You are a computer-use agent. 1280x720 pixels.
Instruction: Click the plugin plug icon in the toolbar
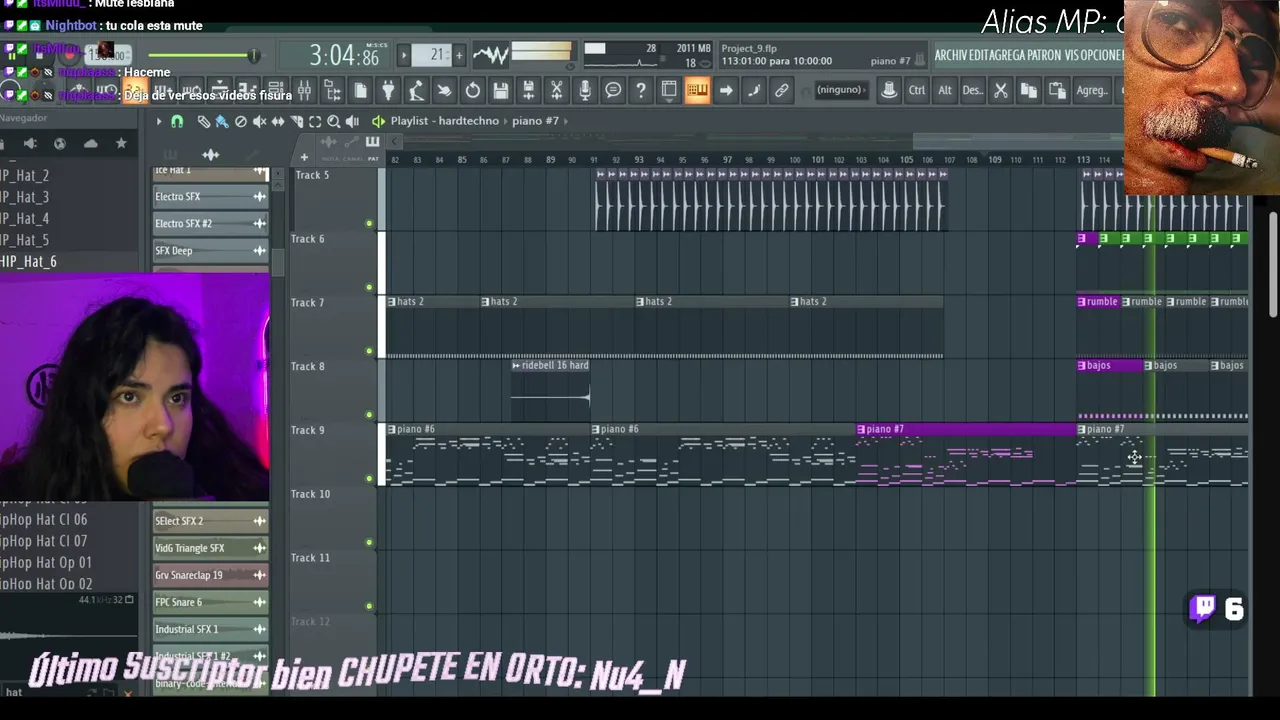click(x=388, y=91)
